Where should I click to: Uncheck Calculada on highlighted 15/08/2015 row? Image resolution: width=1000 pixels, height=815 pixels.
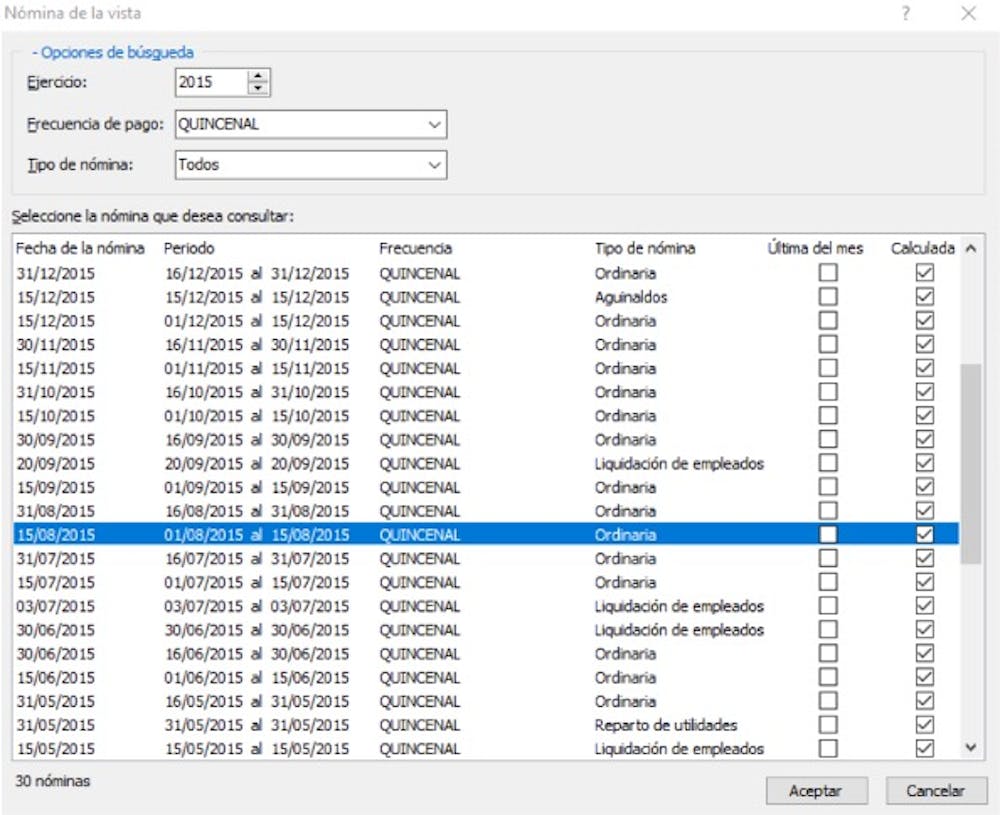pos(924,534)
